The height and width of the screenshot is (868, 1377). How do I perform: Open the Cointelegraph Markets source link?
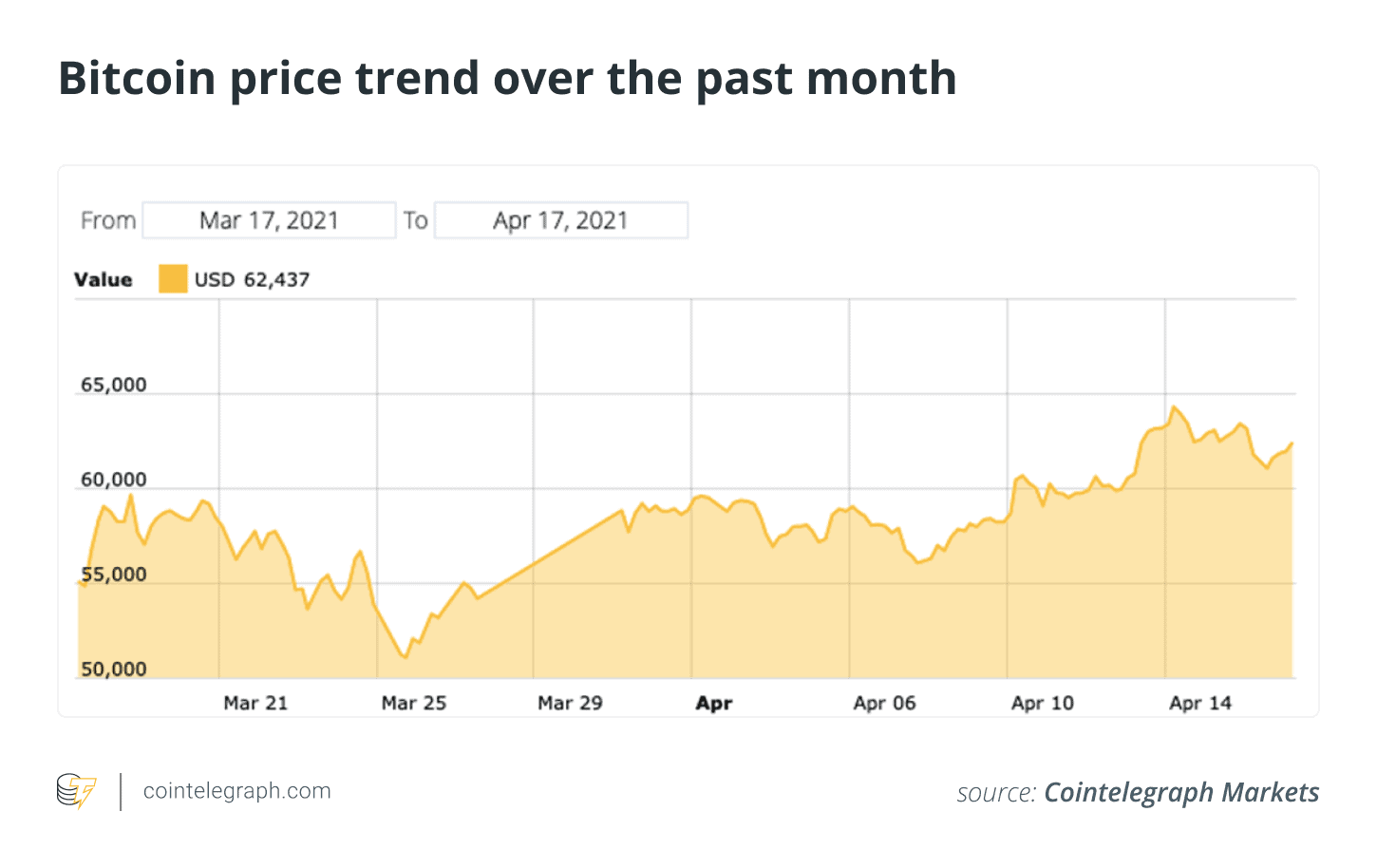(1181, 793)
